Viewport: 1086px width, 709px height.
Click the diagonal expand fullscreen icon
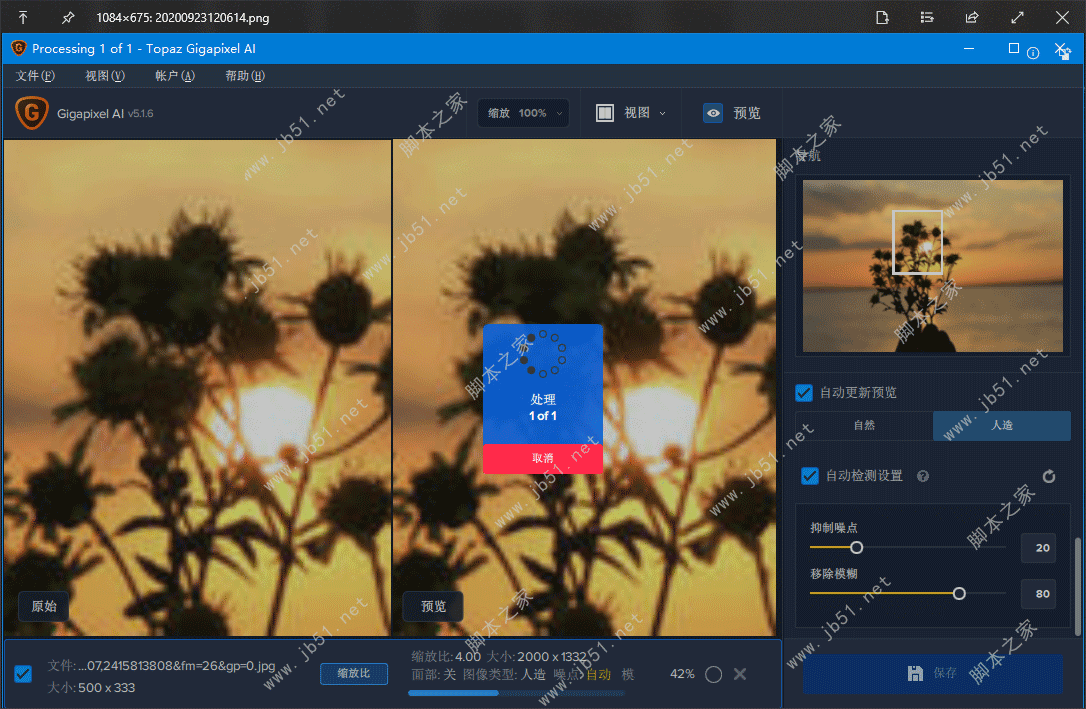1017,17
